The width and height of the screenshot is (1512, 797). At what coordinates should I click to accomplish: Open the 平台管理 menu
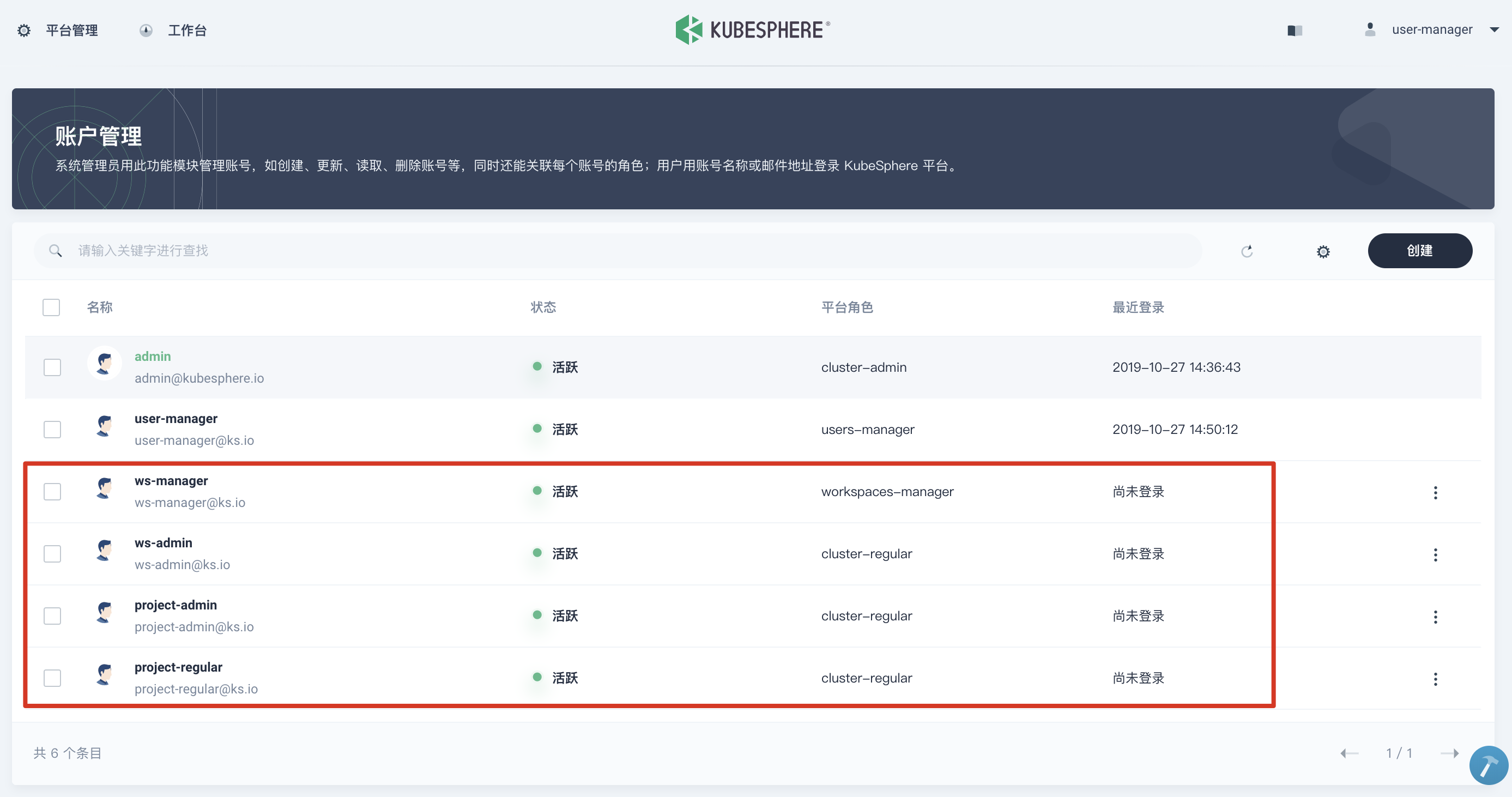[x=71, y=30]
